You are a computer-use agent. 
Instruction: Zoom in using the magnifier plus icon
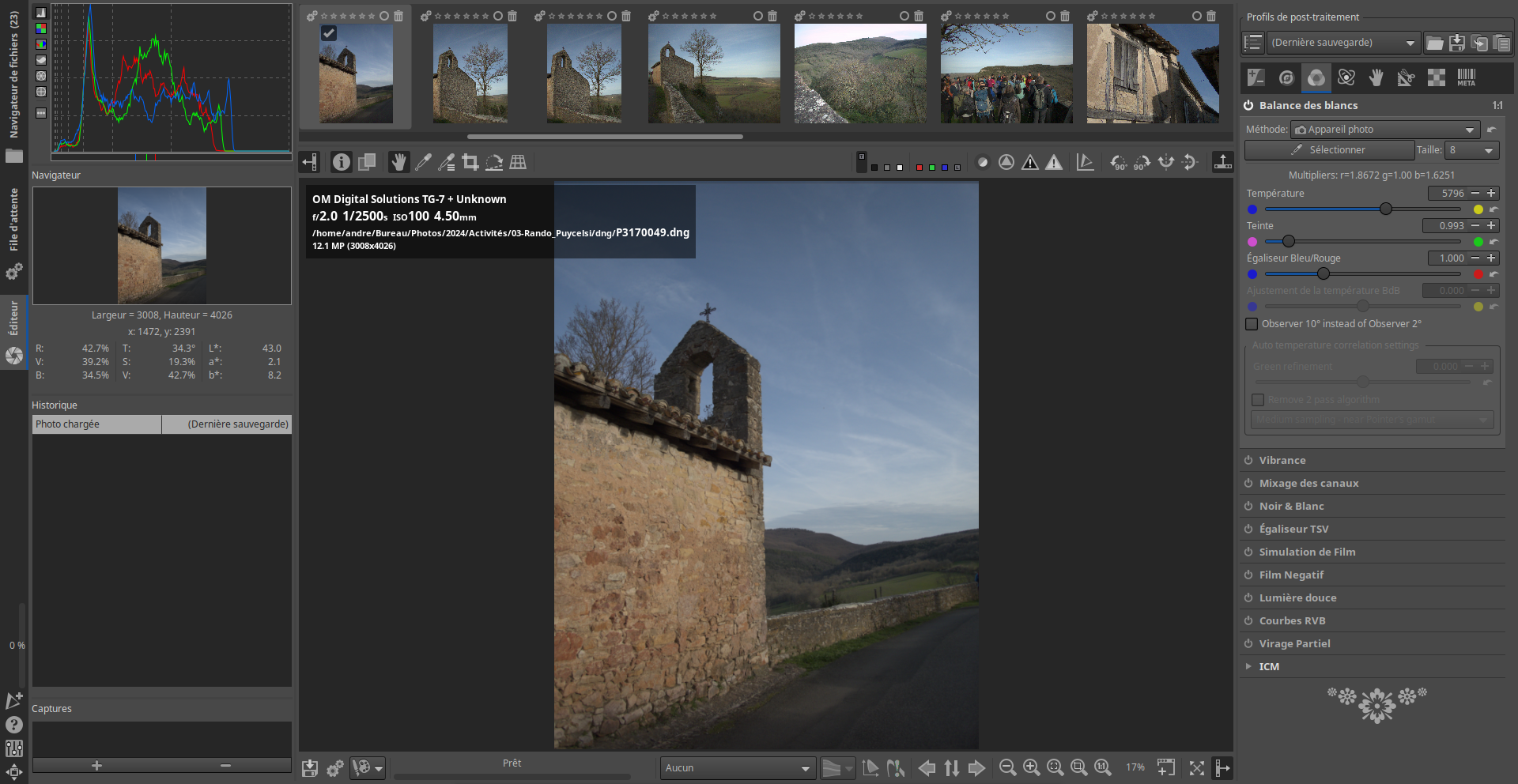[1031, 767]
